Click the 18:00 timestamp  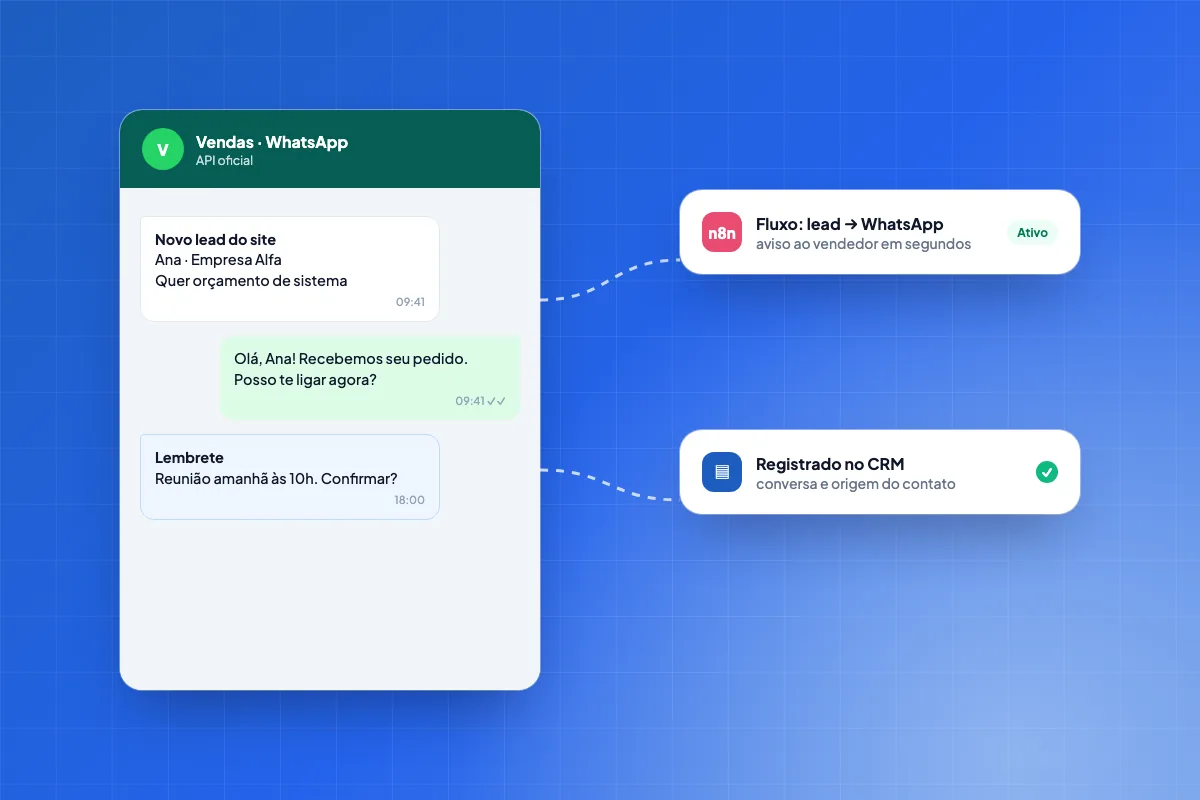[409, 500]
